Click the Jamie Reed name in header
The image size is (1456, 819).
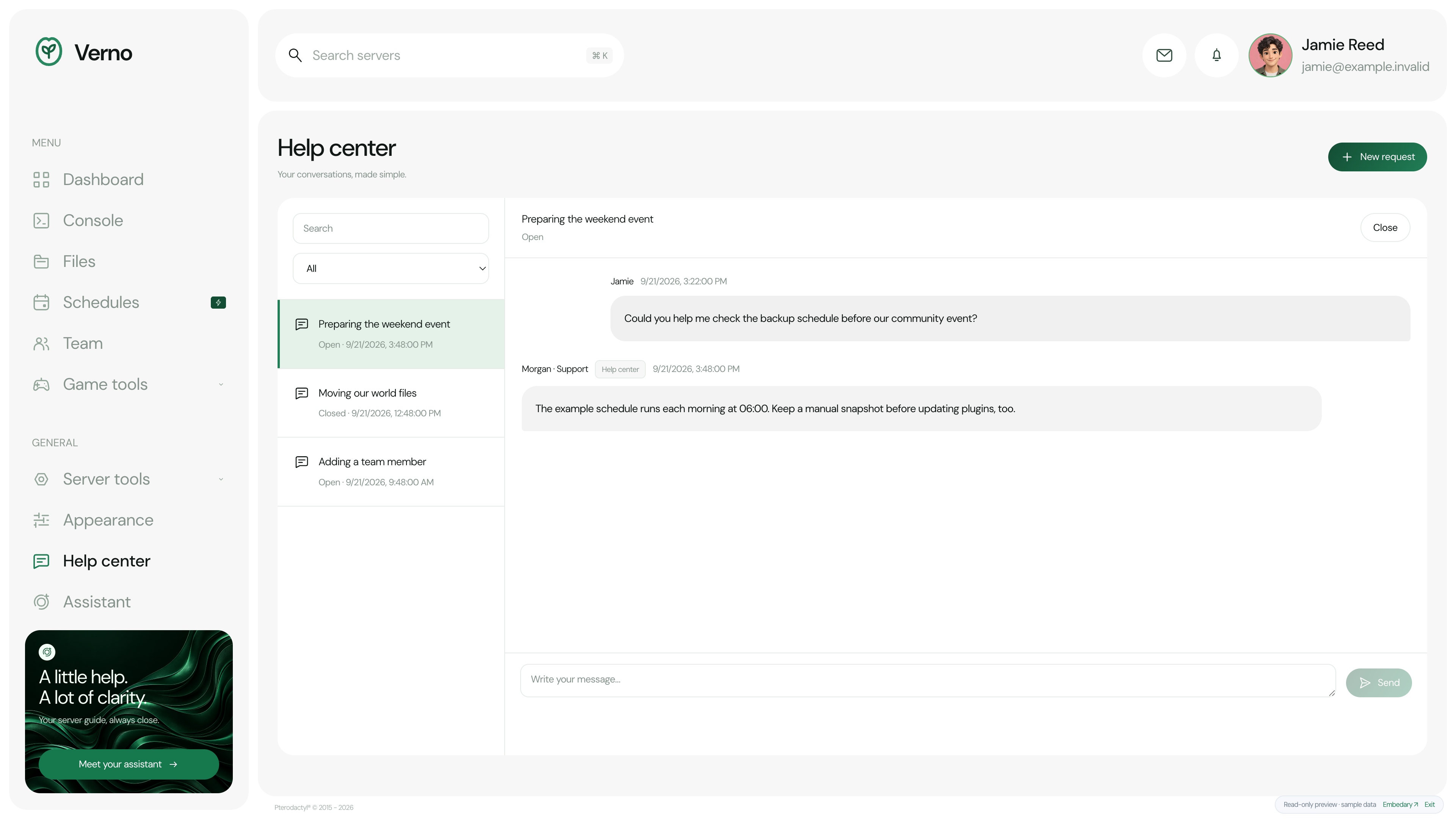pyautogui.click(x=1342, y=45)
